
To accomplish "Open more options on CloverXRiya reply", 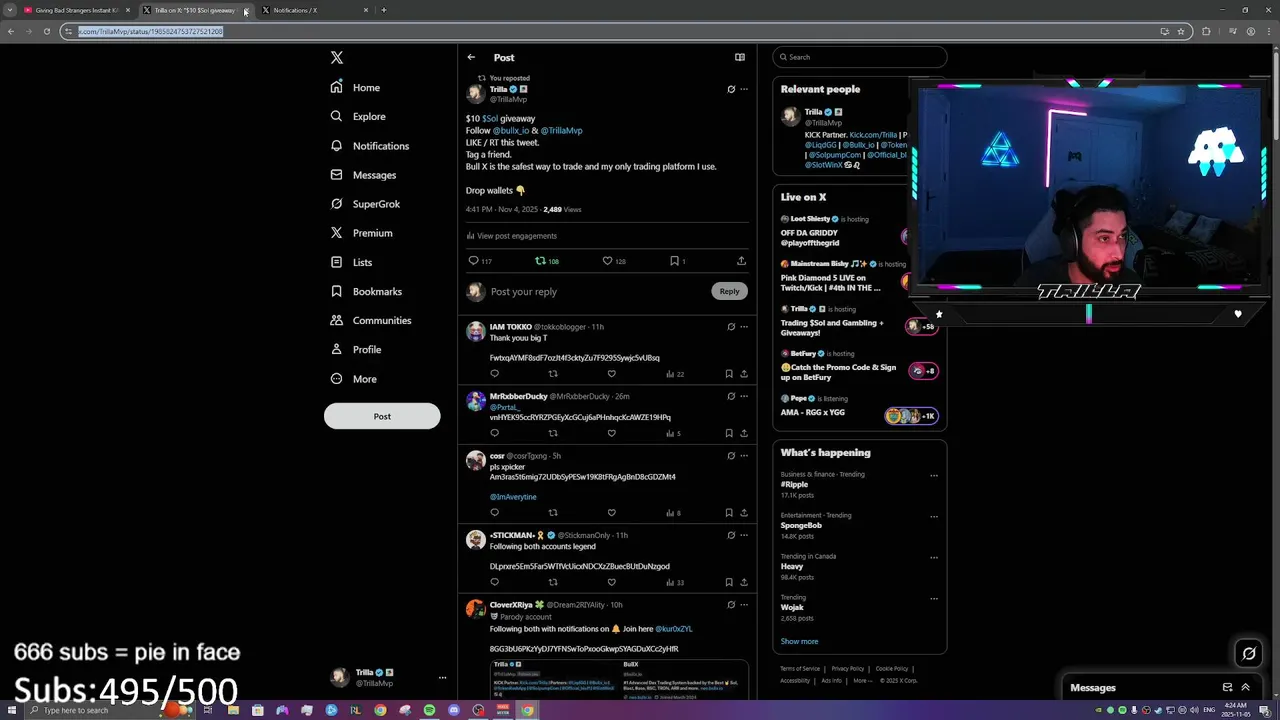I will (744, 605).
